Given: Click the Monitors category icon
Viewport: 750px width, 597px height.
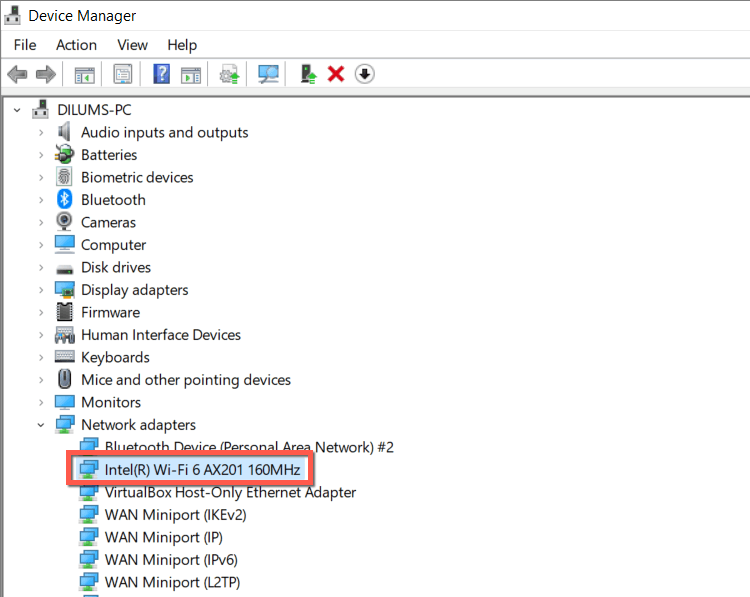Looking at the screenshot, I should (64, 402).
